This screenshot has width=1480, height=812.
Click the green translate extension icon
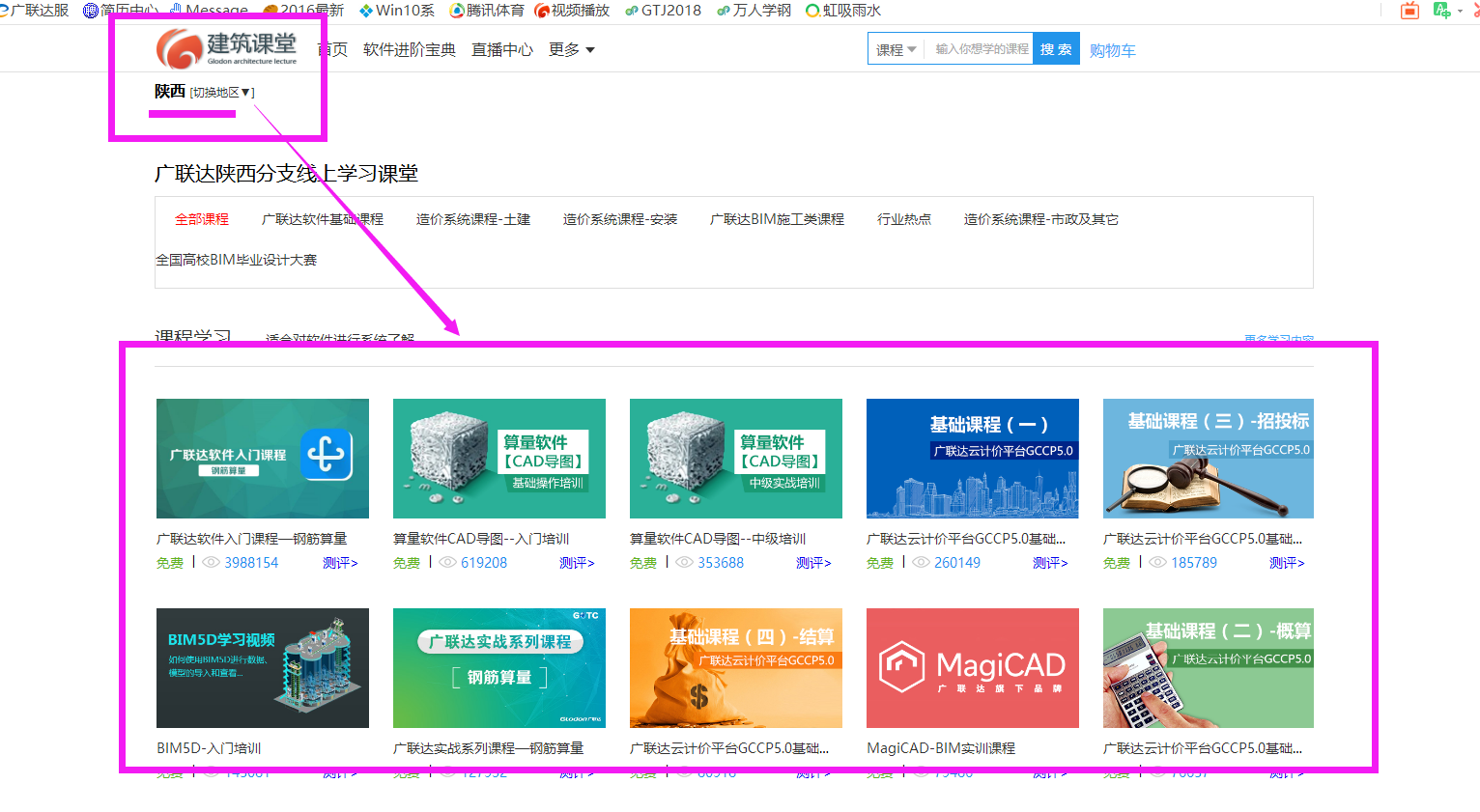point(1442,11)
